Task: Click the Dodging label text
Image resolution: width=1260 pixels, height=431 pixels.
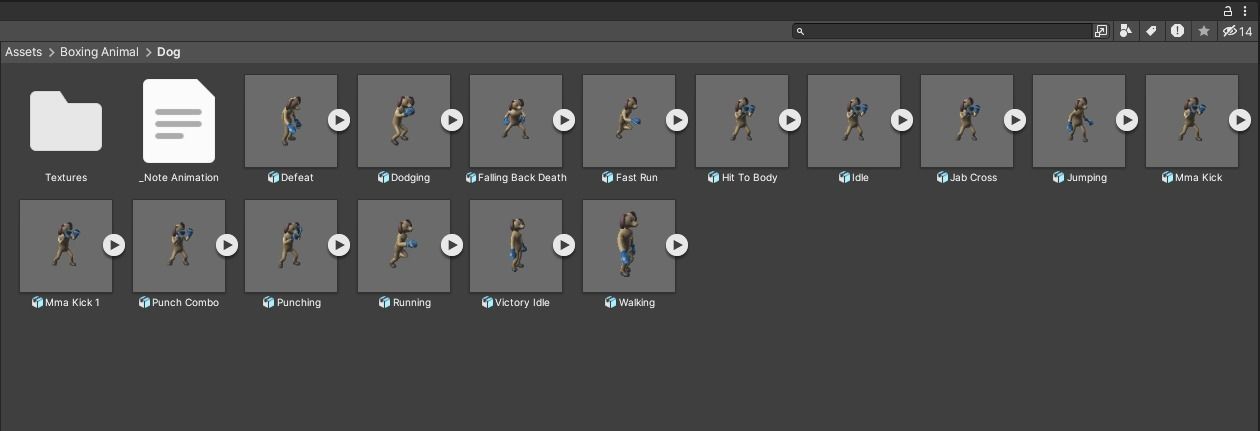Action: [x=410, y=178]
